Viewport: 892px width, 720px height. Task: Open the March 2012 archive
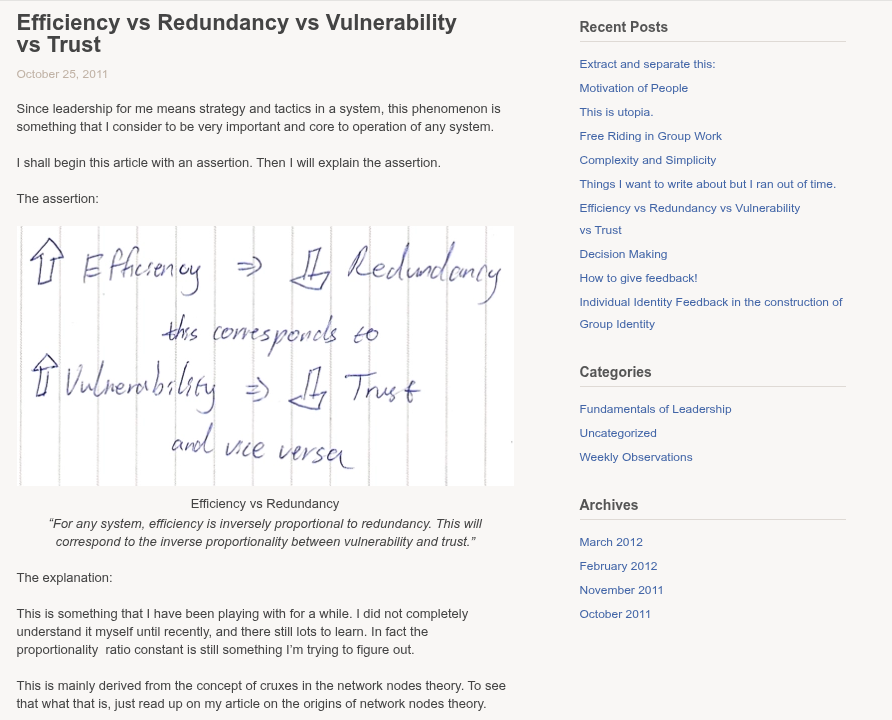(611, 542)
